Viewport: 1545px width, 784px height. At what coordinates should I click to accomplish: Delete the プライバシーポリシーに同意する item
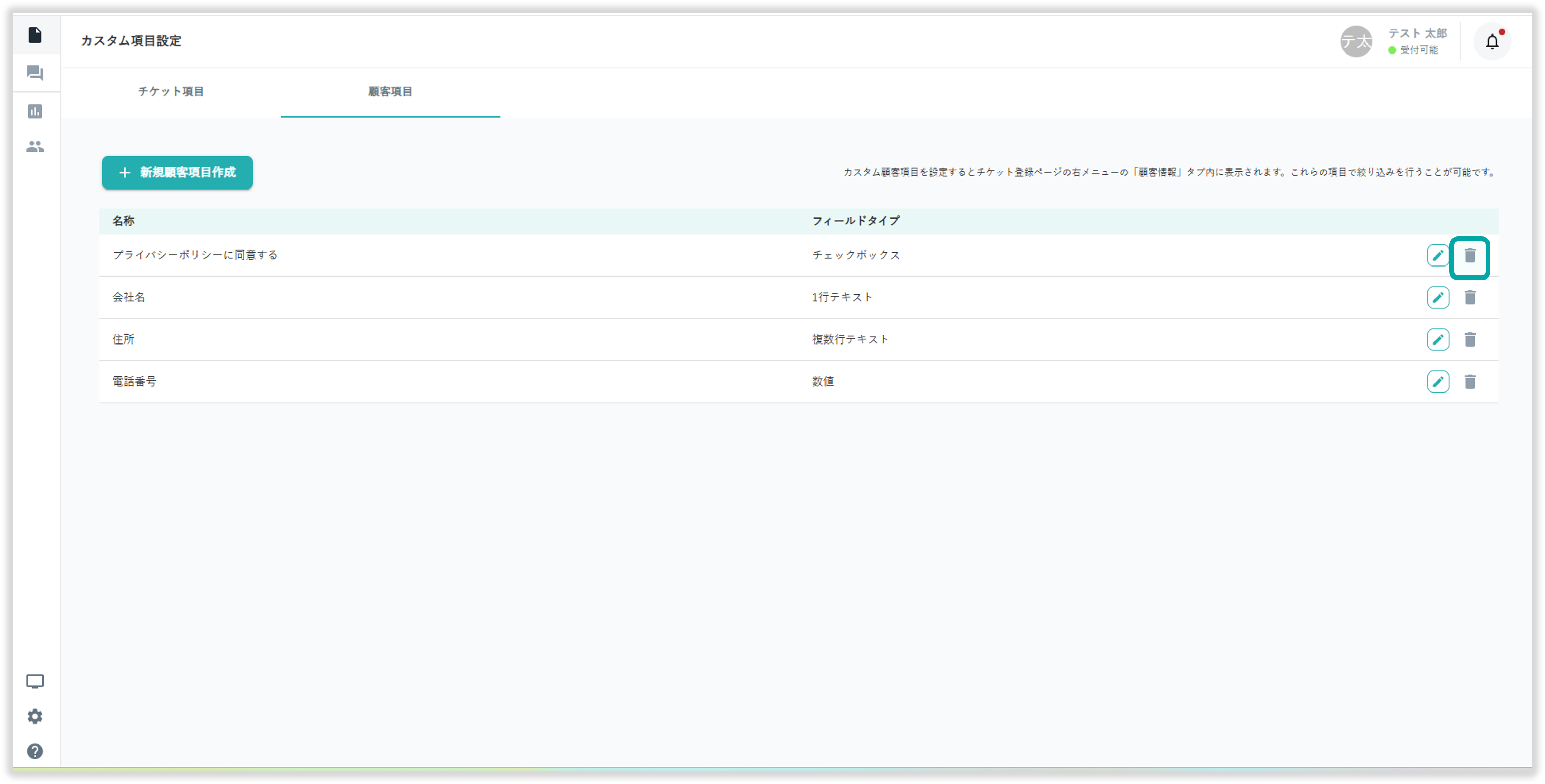(x=1469, y=256)
